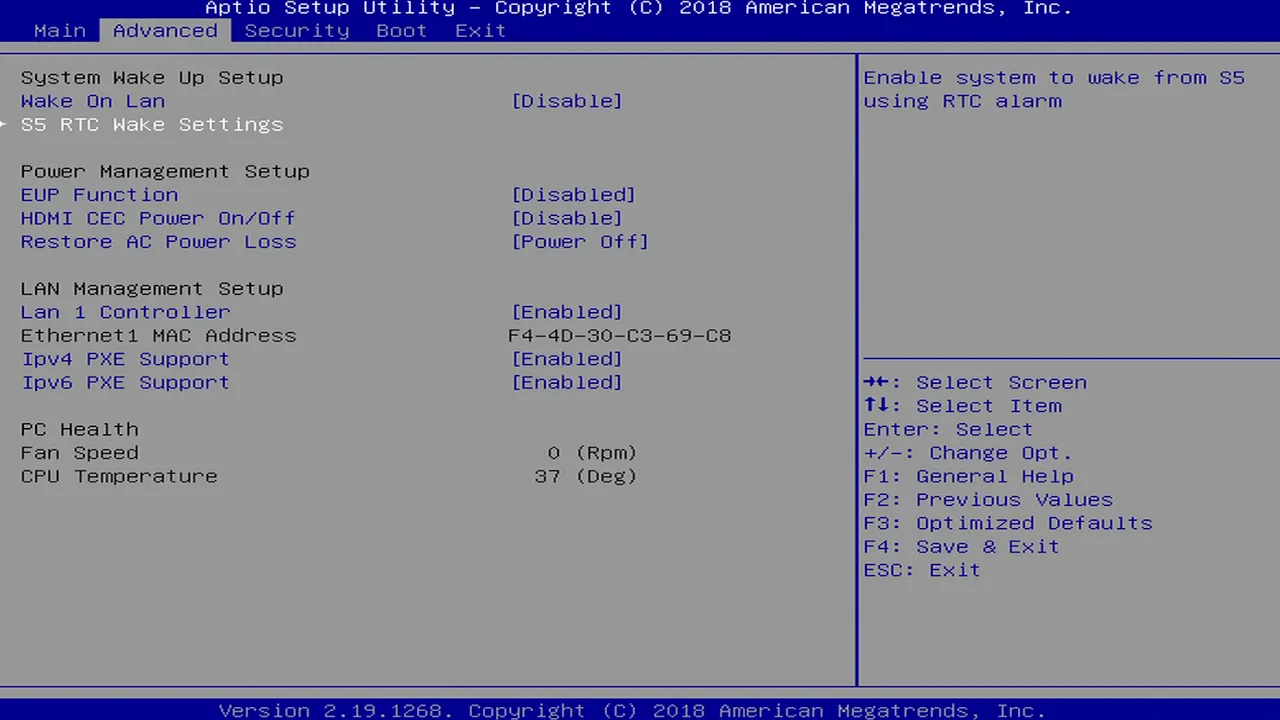Click the MAC address F4-4D-30-C3-69-C8
The height and width of the screenshot is (720, 1280).
(620, 336)
